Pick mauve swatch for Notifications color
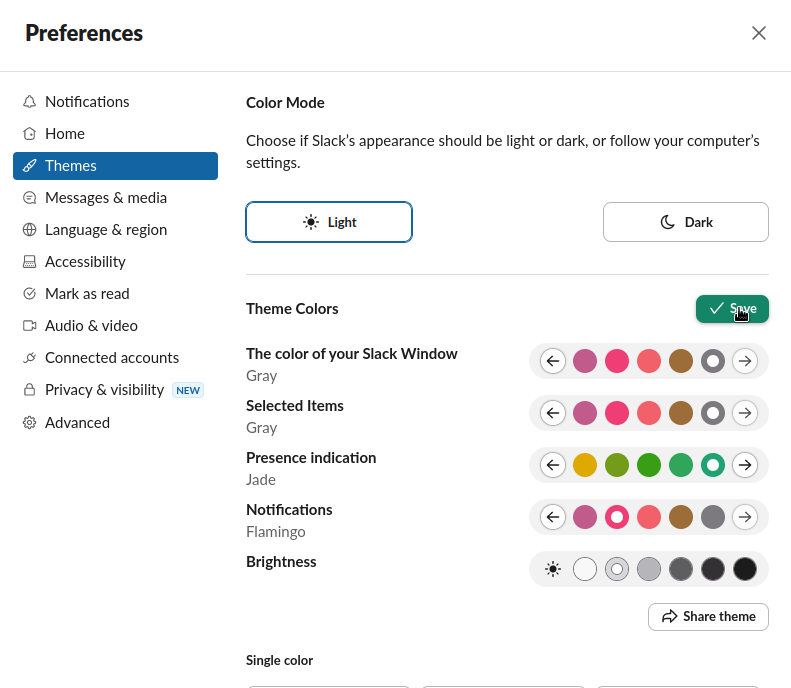This screenshot has width=791, height=688. point(585,517)
